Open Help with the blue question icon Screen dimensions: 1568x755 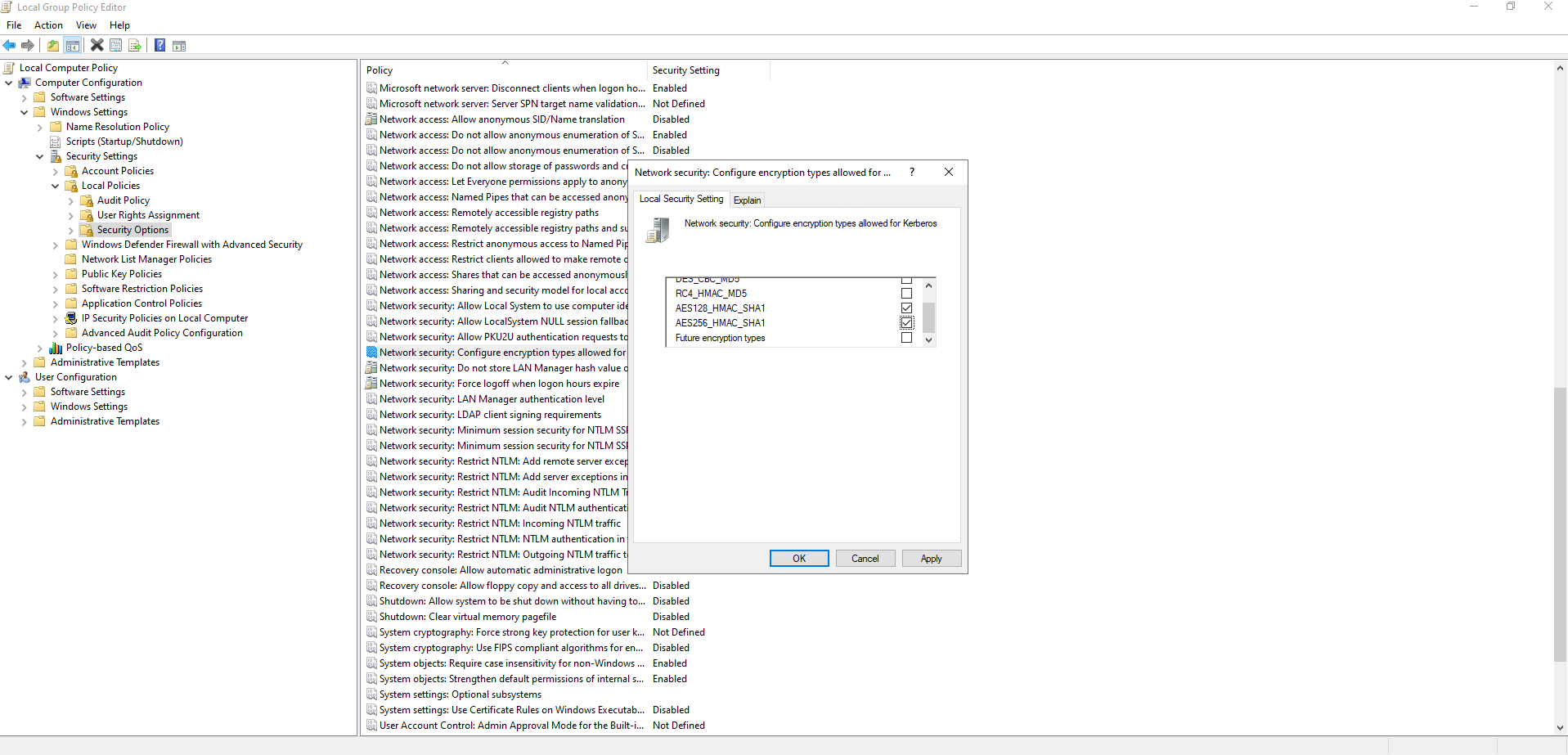coord(160,46)
